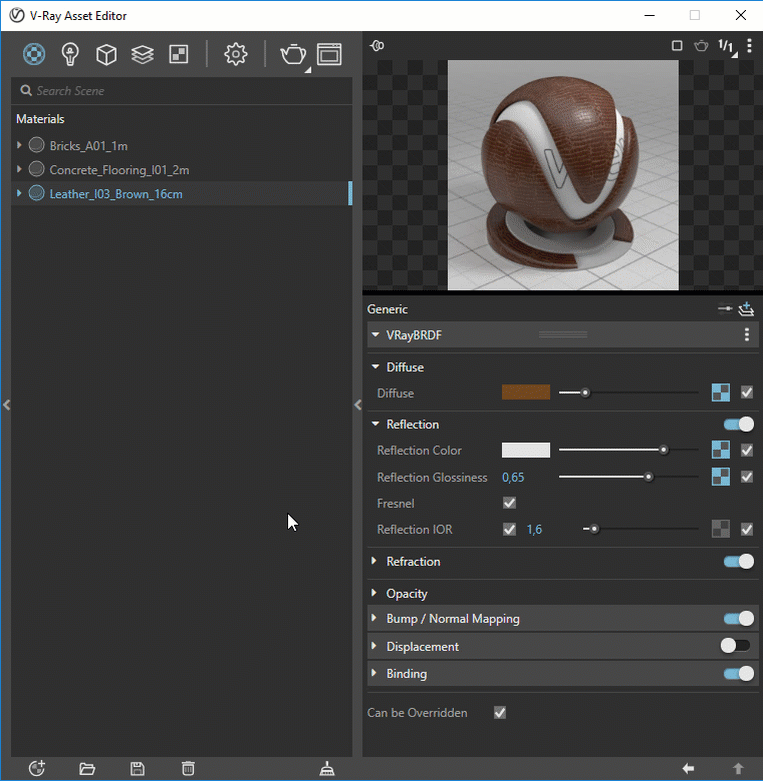This screenshot has height=781, width=763.
Task: Open the Reflection Color white swatch
Action: coord(526,450)
